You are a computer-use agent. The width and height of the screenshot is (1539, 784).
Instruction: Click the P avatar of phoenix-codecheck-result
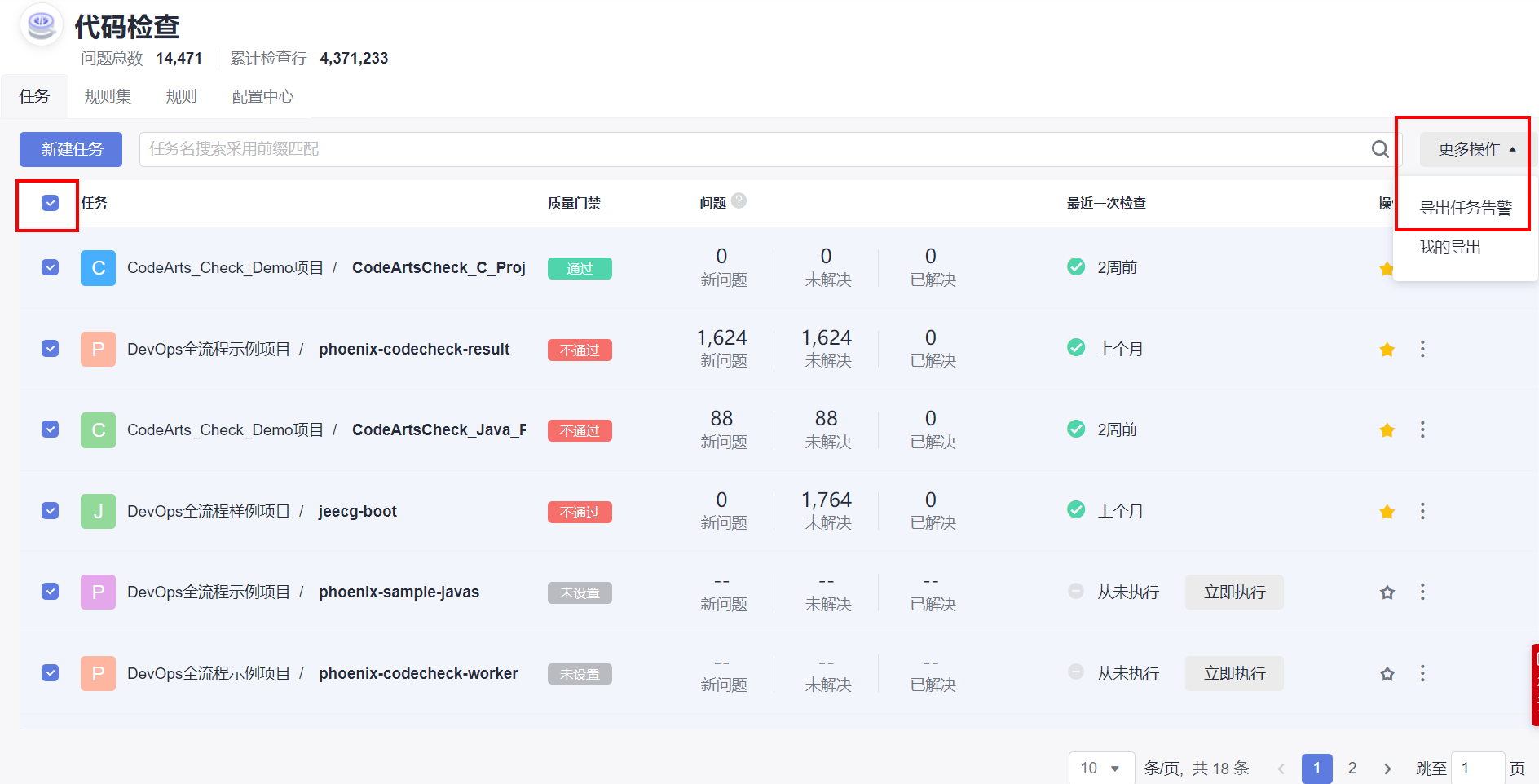98,350
